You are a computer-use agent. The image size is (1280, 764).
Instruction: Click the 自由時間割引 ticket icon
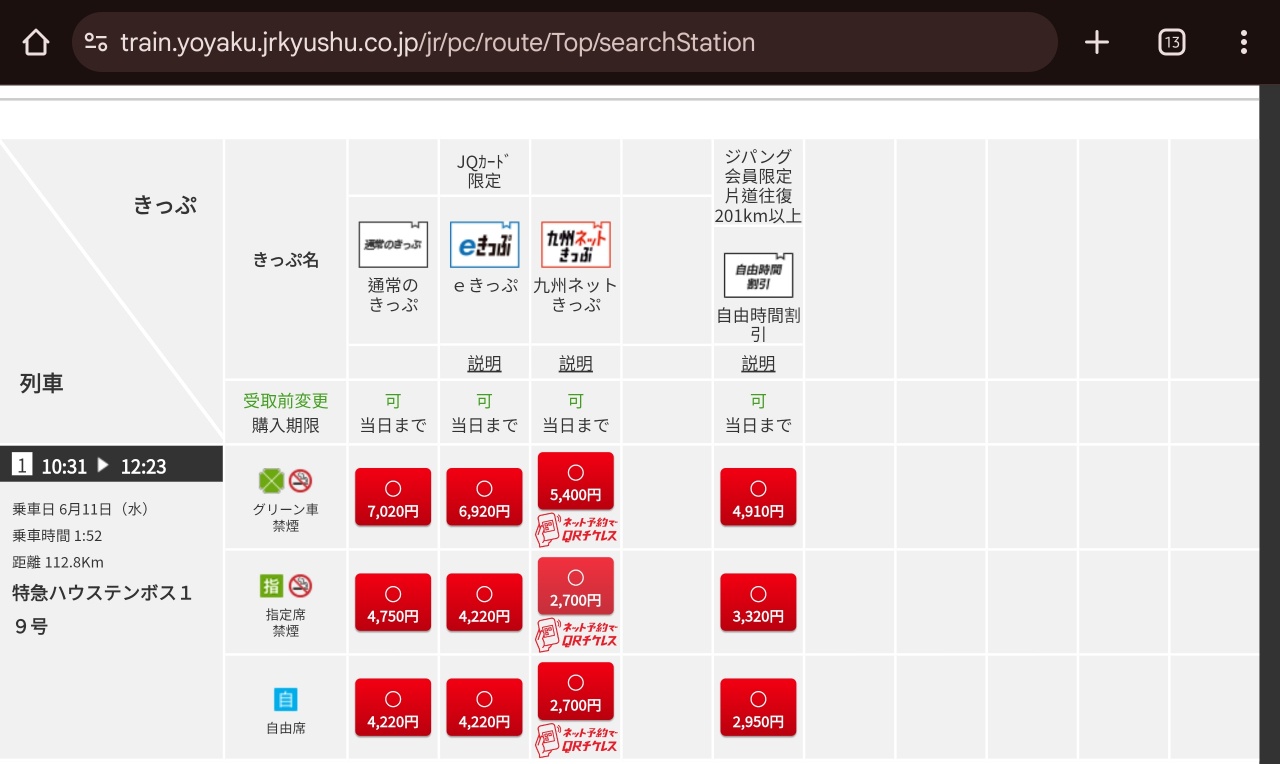coord(758,275)
